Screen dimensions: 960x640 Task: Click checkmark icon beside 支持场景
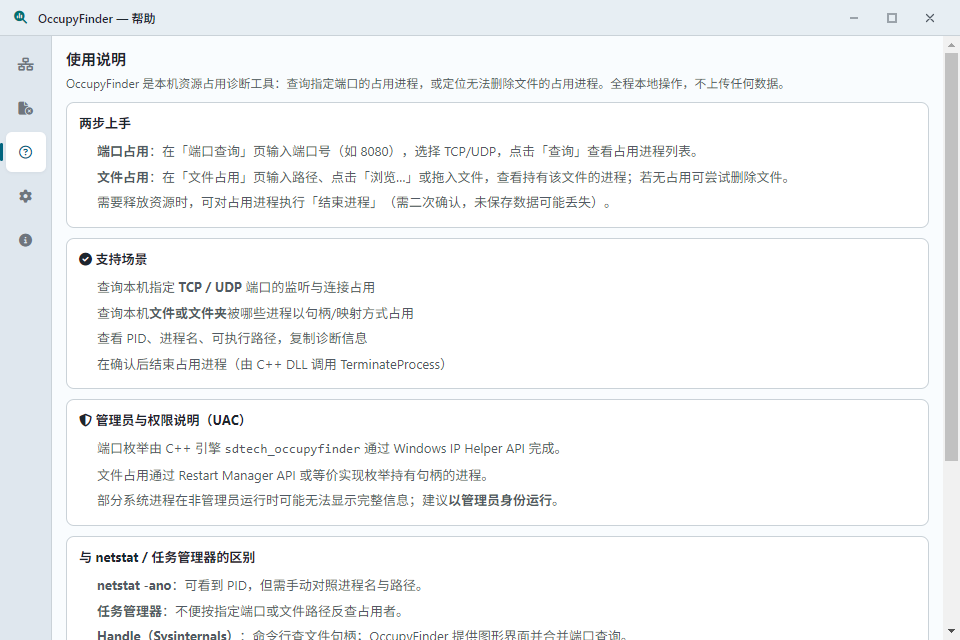(x=86, y=260)
